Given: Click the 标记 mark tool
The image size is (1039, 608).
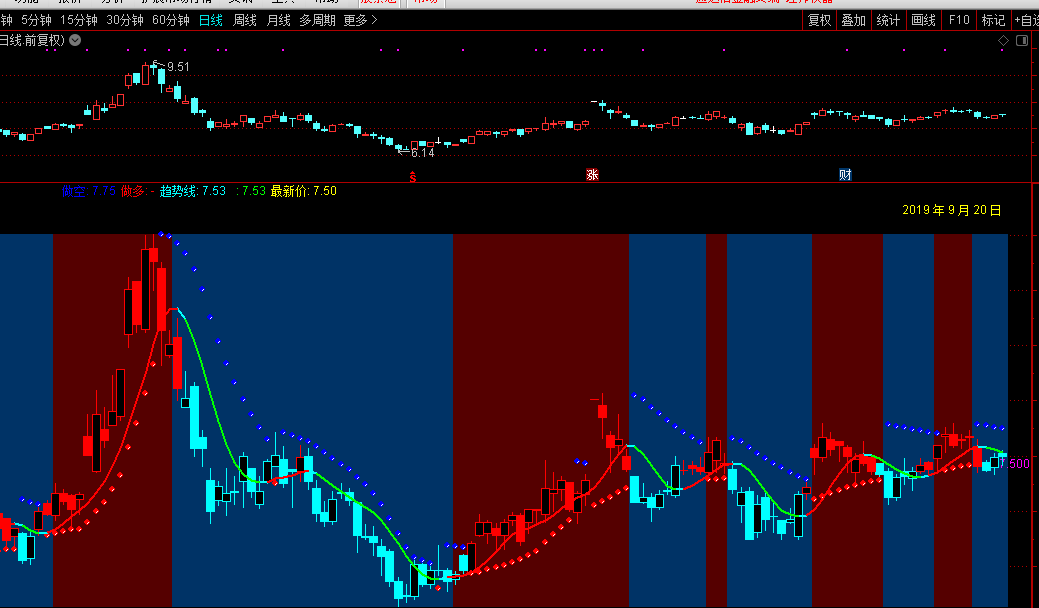Looking at the screenshot, I should click(x=993, y=20).
